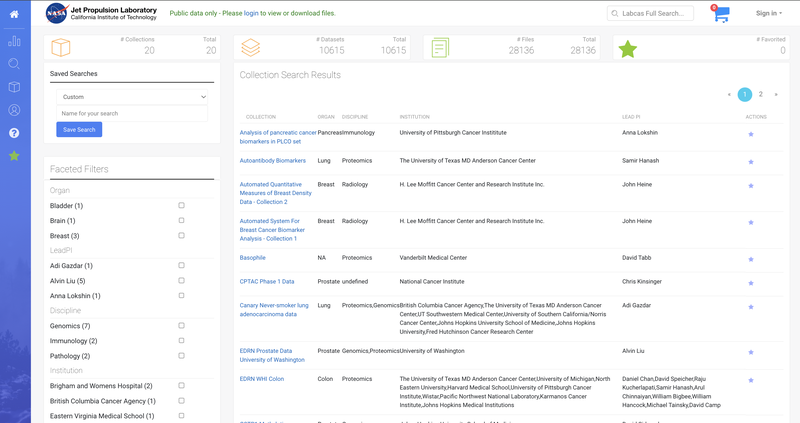800x423 pixels.
Task: Open the Custom saved searches dropdown
Action: pos(132,97)
